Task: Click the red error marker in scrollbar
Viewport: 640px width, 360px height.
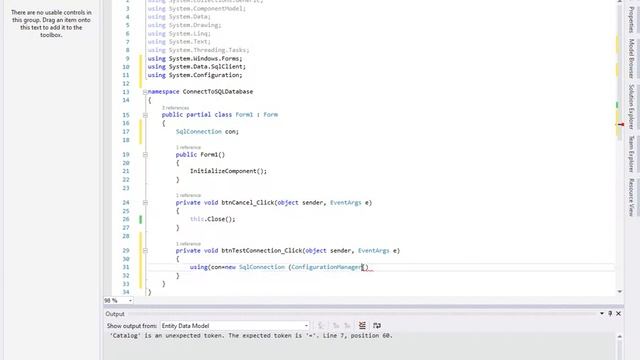Action: pyautogui.click(x=620, y=124)
